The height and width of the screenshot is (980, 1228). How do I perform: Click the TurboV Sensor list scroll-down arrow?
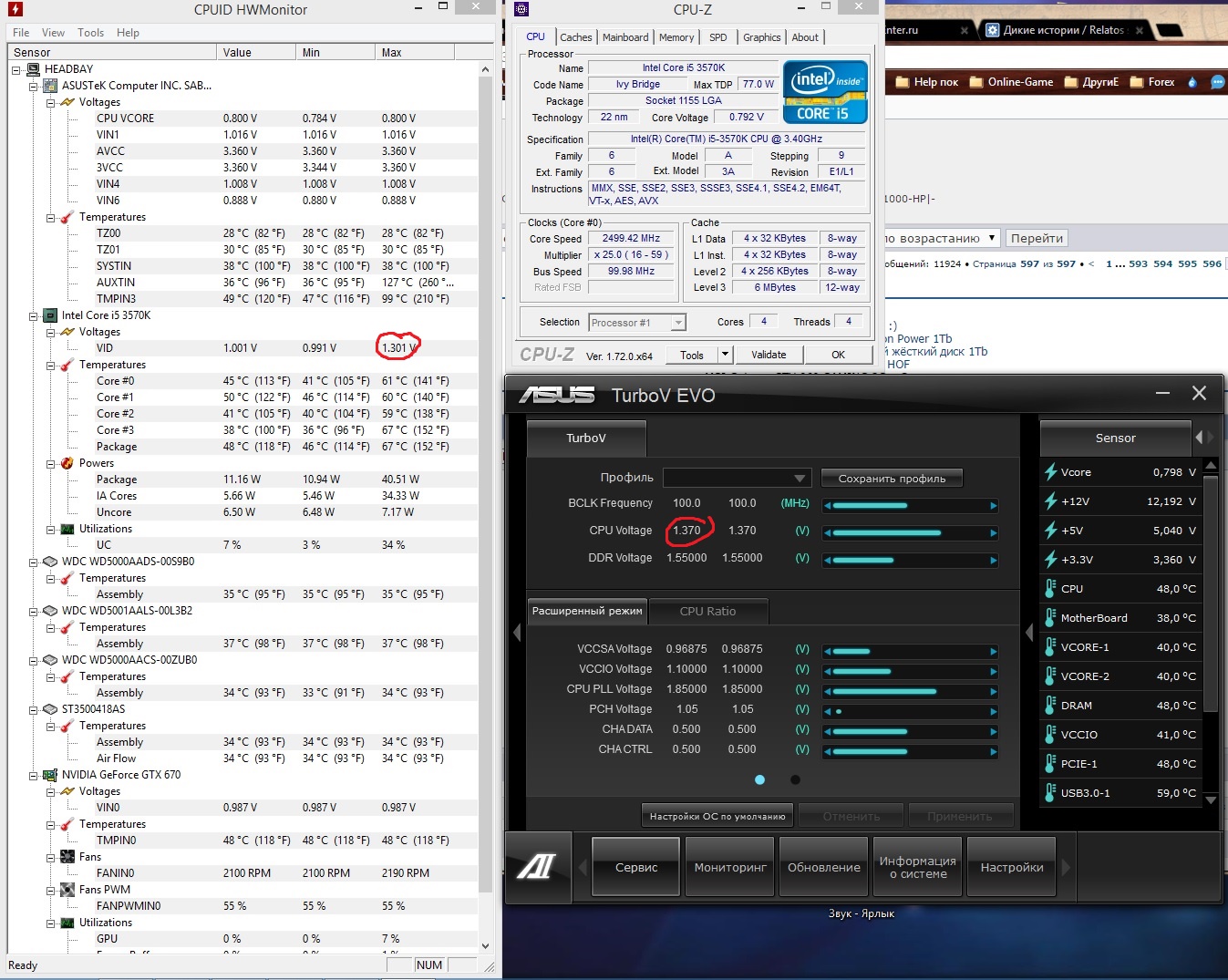click(1211, 799)
